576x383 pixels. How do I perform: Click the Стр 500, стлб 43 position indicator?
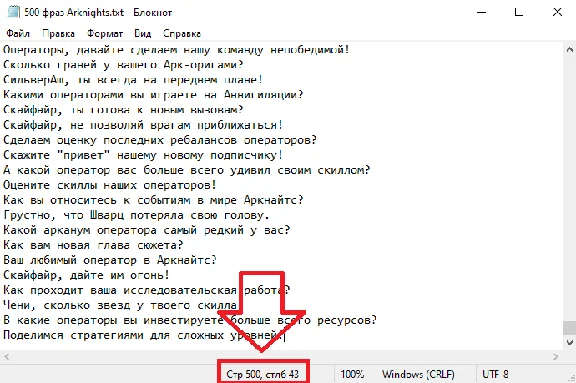pyautogui.click(x=263, y=374)
